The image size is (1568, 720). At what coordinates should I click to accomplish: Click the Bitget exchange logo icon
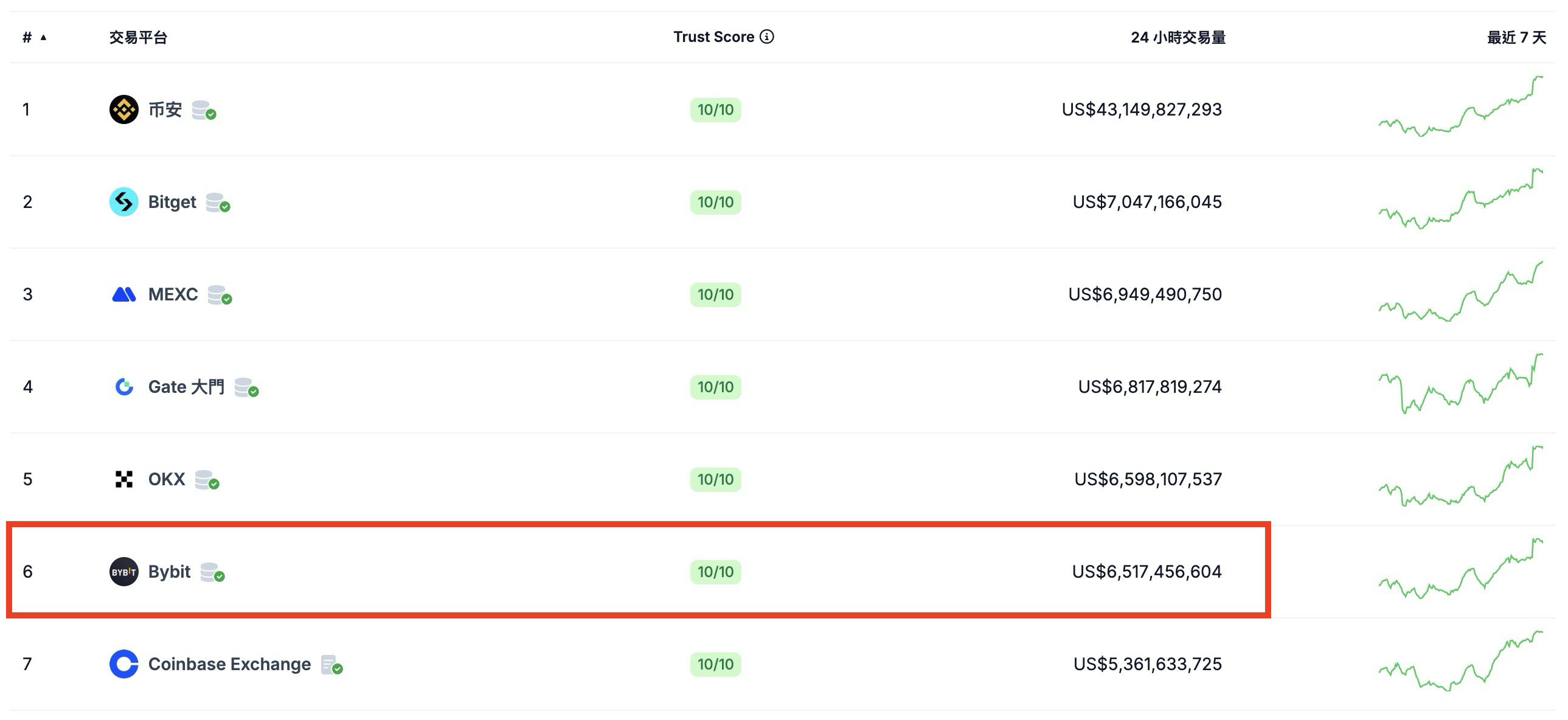pyautogui.click(x=123, y=202)
